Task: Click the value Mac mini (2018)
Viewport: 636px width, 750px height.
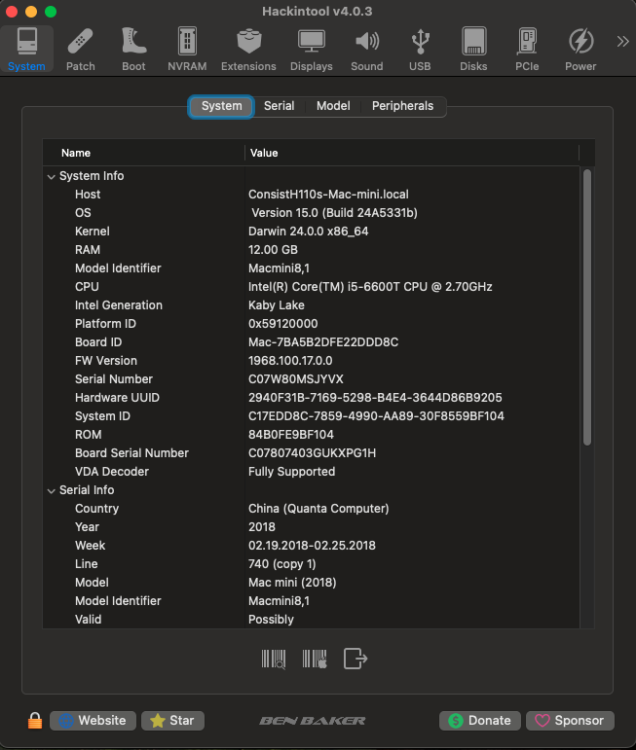Action: click(292, 583)
